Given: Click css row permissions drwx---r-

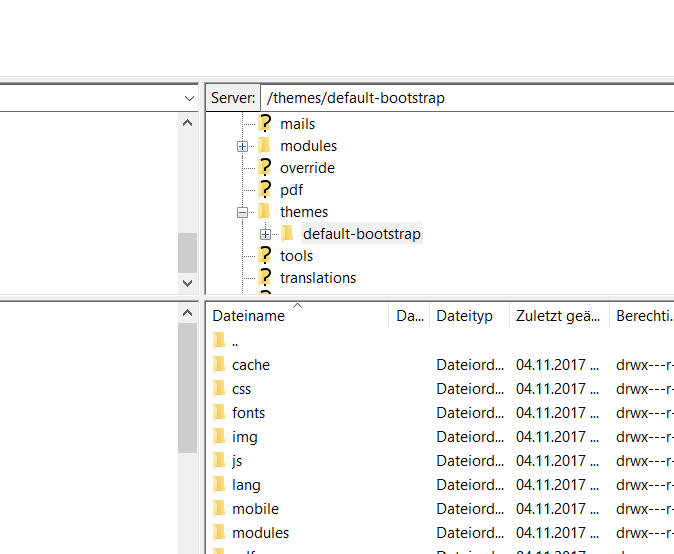Looking at the screenshot, I should 644,389.
